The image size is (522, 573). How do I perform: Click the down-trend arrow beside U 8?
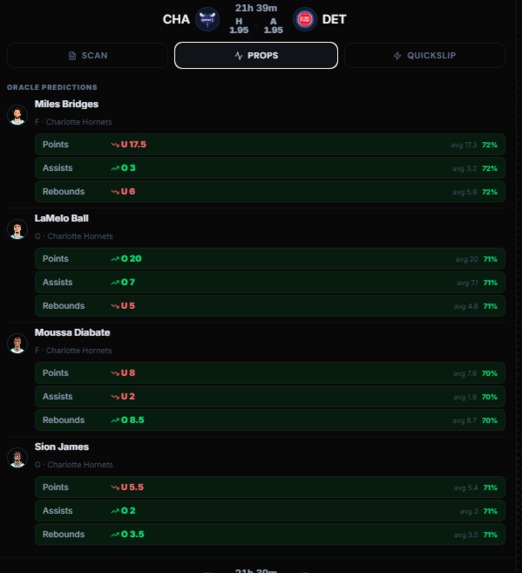(115, 373)
